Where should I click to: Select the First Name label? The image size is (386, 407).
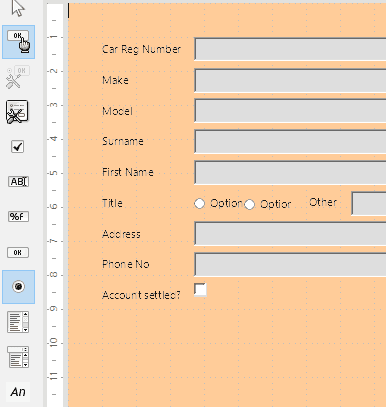tap(128, 172)
